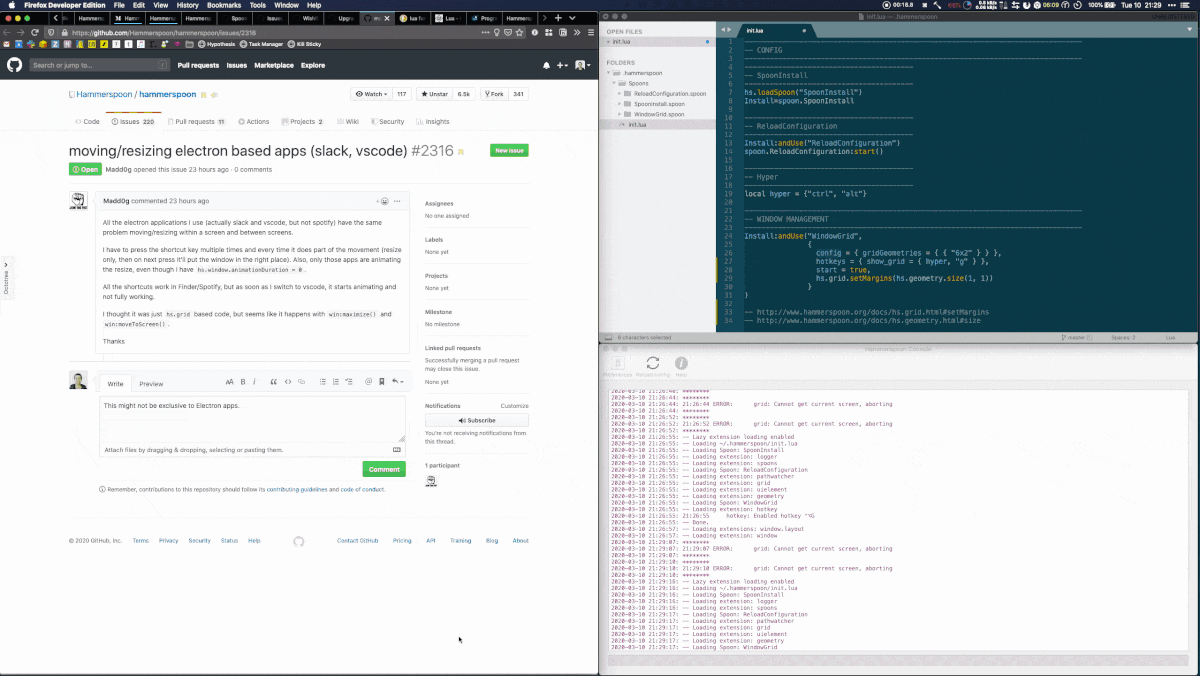Submit with the green Comment button

point(384,469)
